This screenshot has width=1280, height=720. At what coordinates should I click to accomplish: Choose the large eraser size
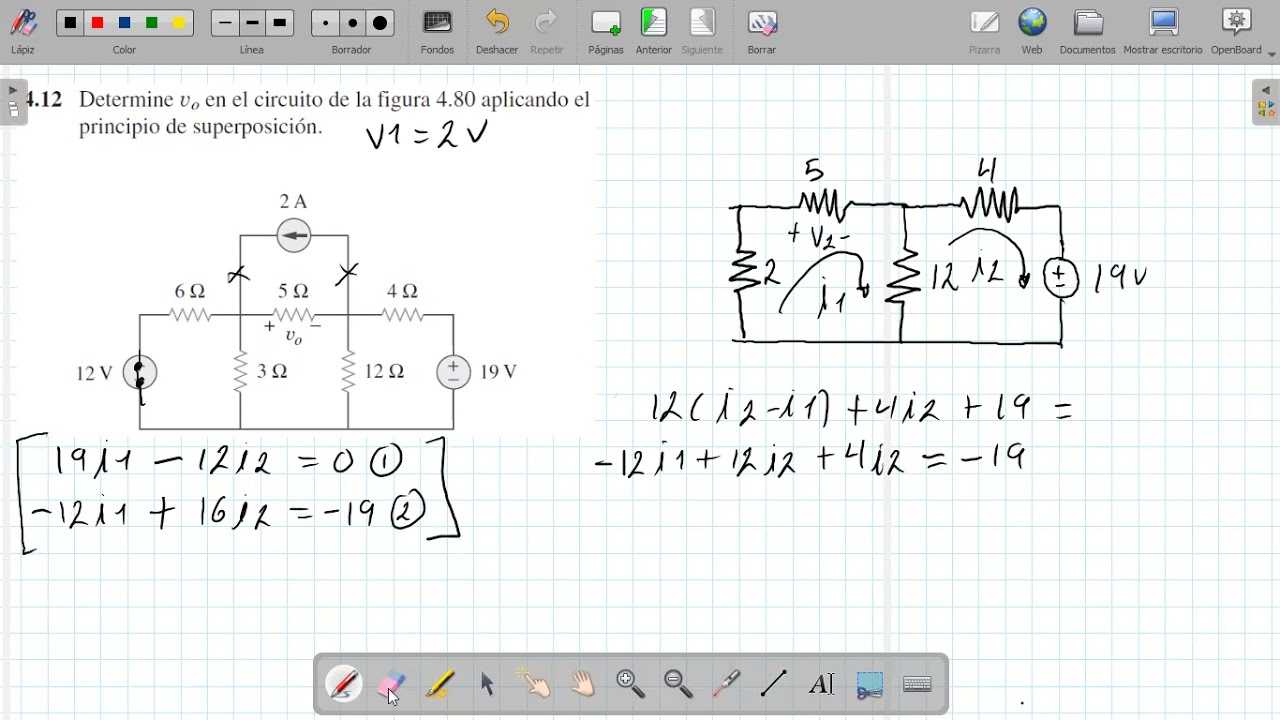point(380,23)
